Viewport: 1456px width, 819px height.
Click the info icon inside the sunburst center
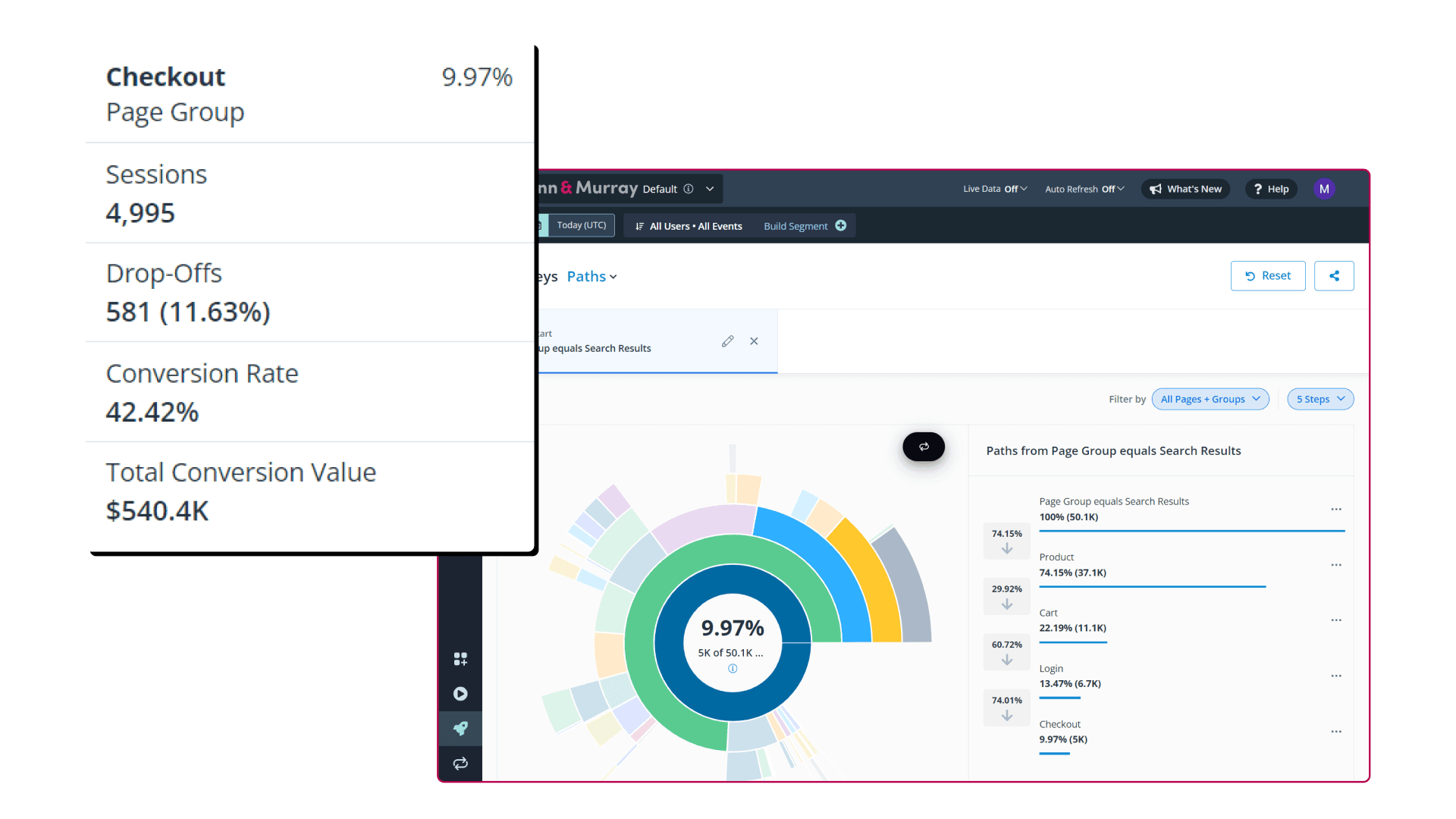pyautogui.click(x=732, y=668)
